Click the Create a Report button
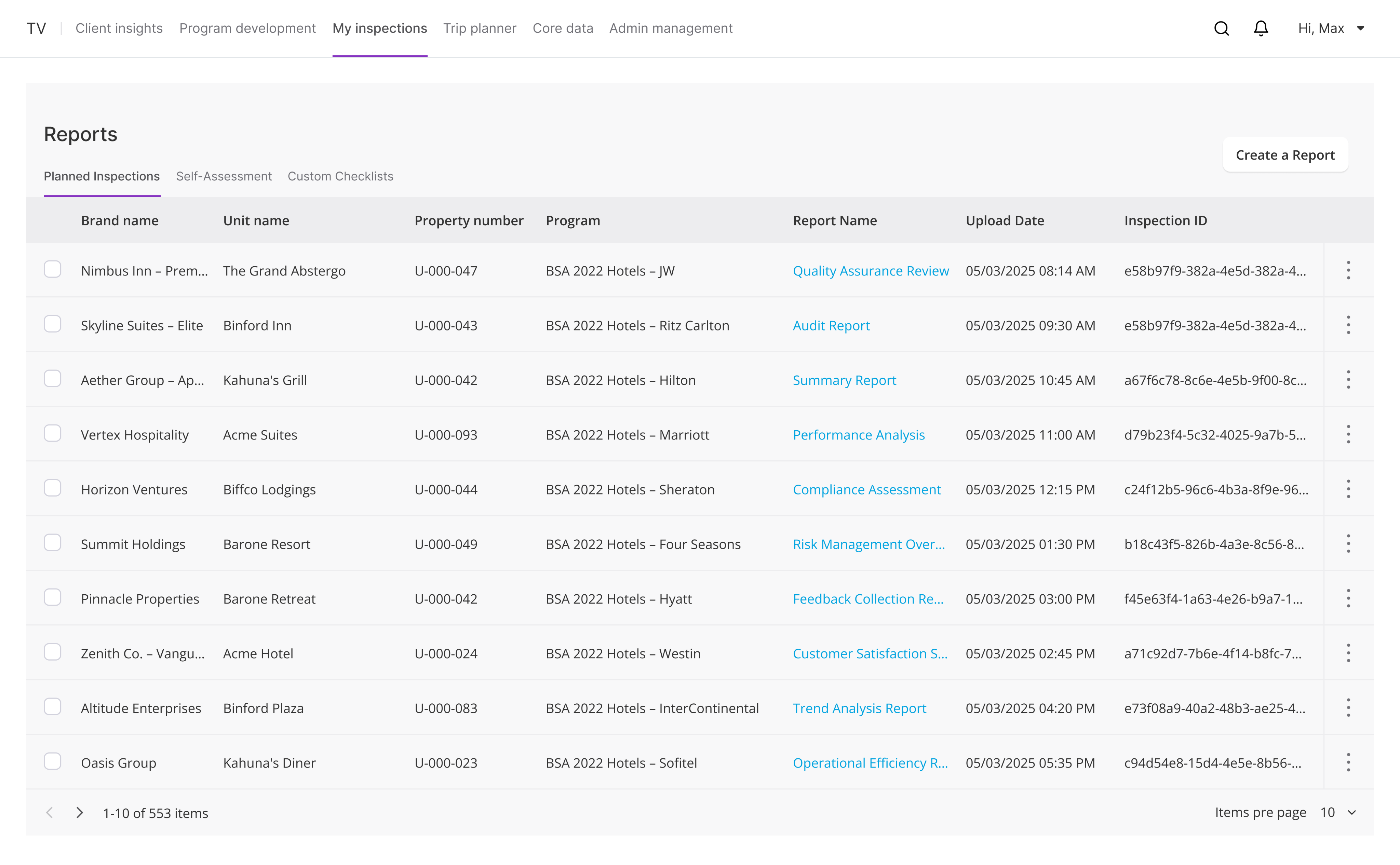This screenshot has height=865, width=1400. click(x=1285, y=154)
